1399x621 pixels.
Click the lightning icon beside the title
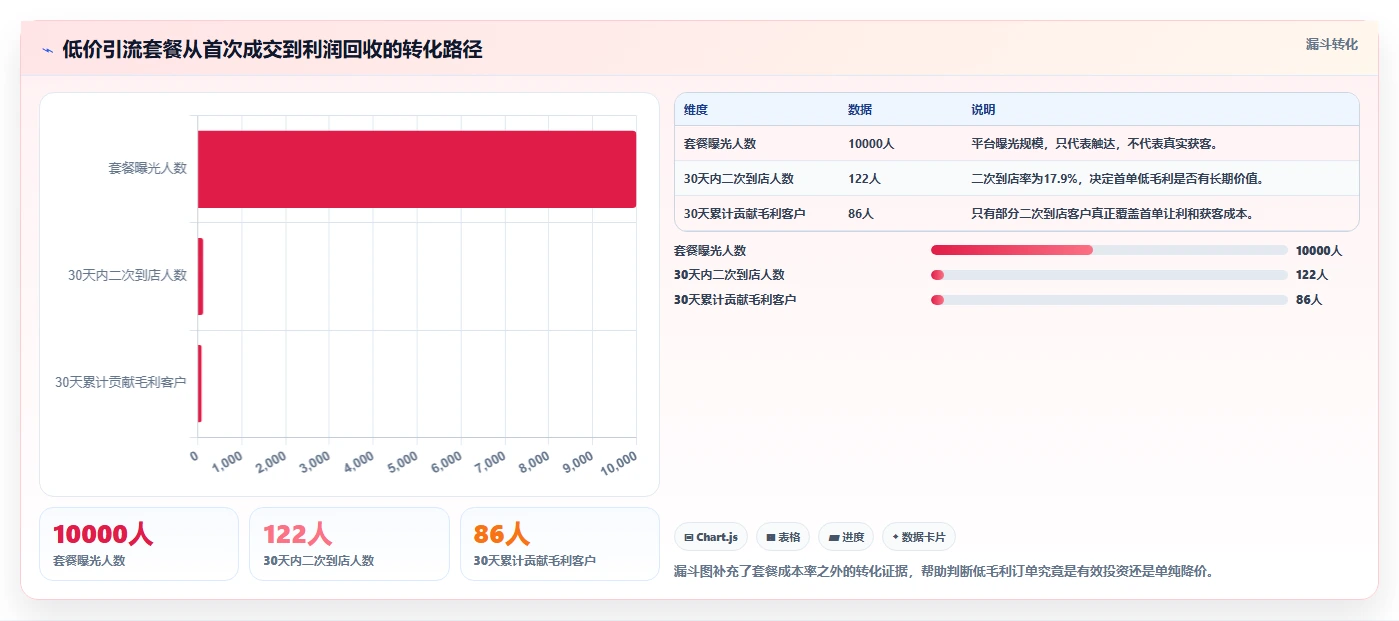coord(47,50)
